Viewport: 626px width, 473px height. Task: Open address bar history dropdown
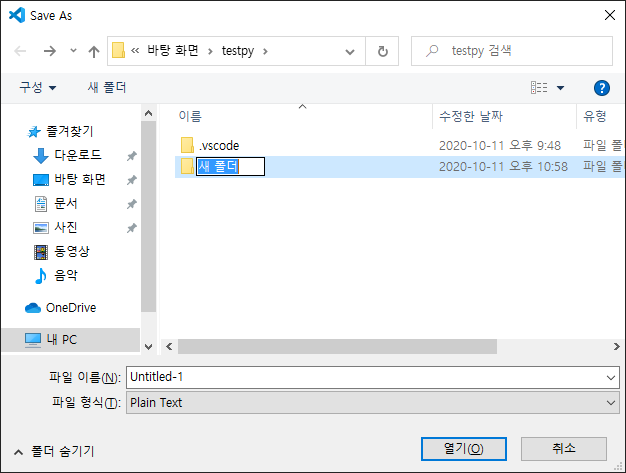[350, 51]
